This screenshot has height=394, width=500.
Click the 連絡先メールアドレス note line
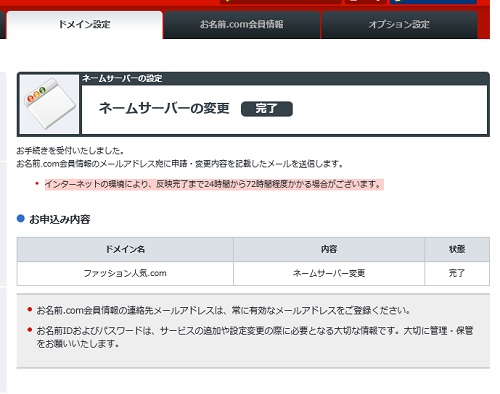tap(223, 311)
